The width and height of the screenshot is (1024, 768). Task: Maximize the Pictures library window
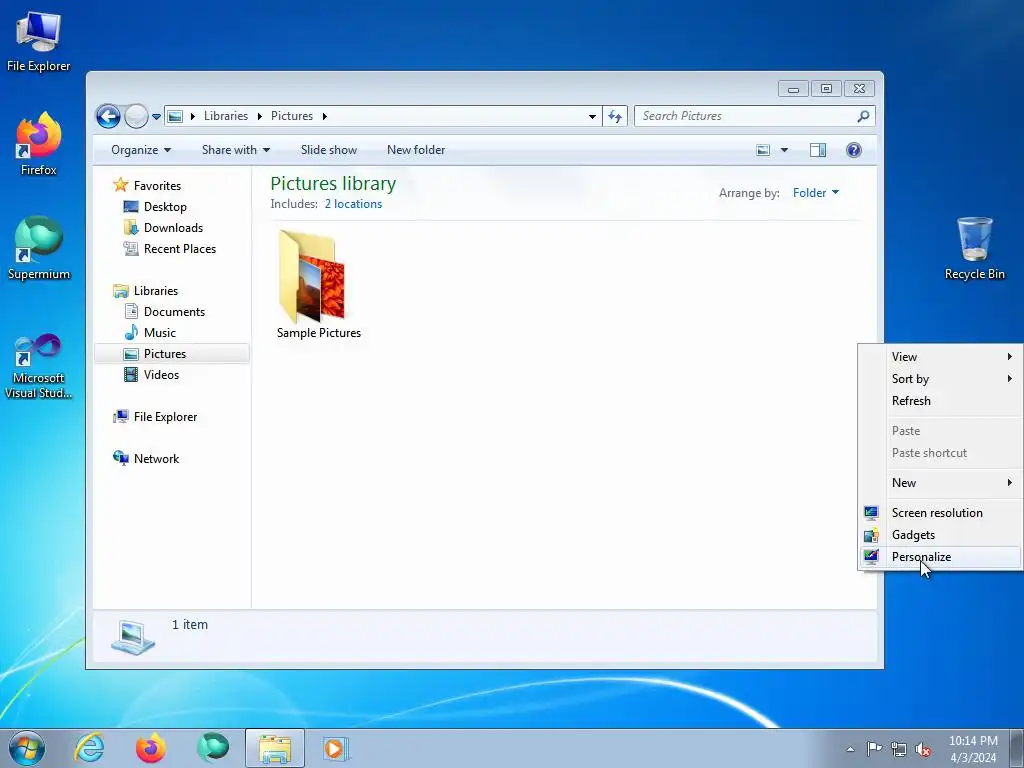coord(826,89)
